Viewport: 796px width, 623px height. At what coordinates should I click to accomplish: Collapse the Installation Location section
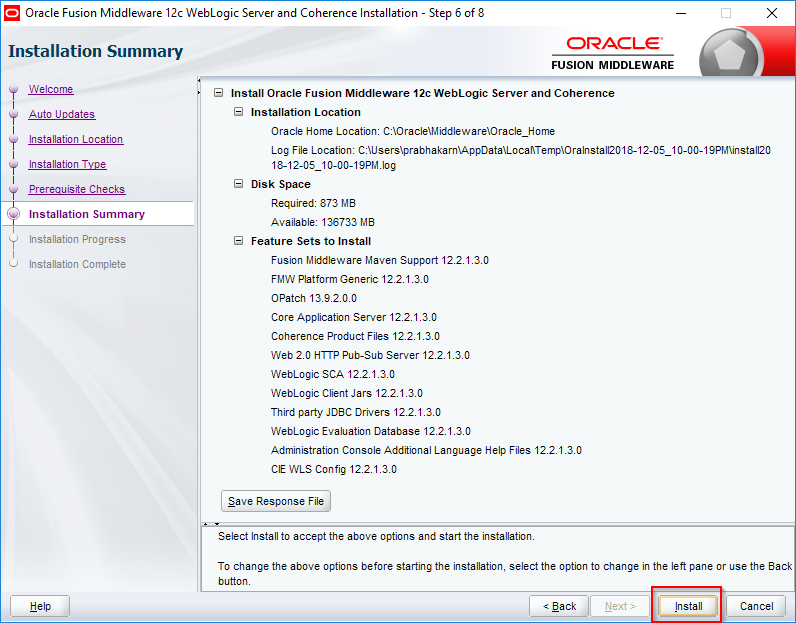click(238, 112)
